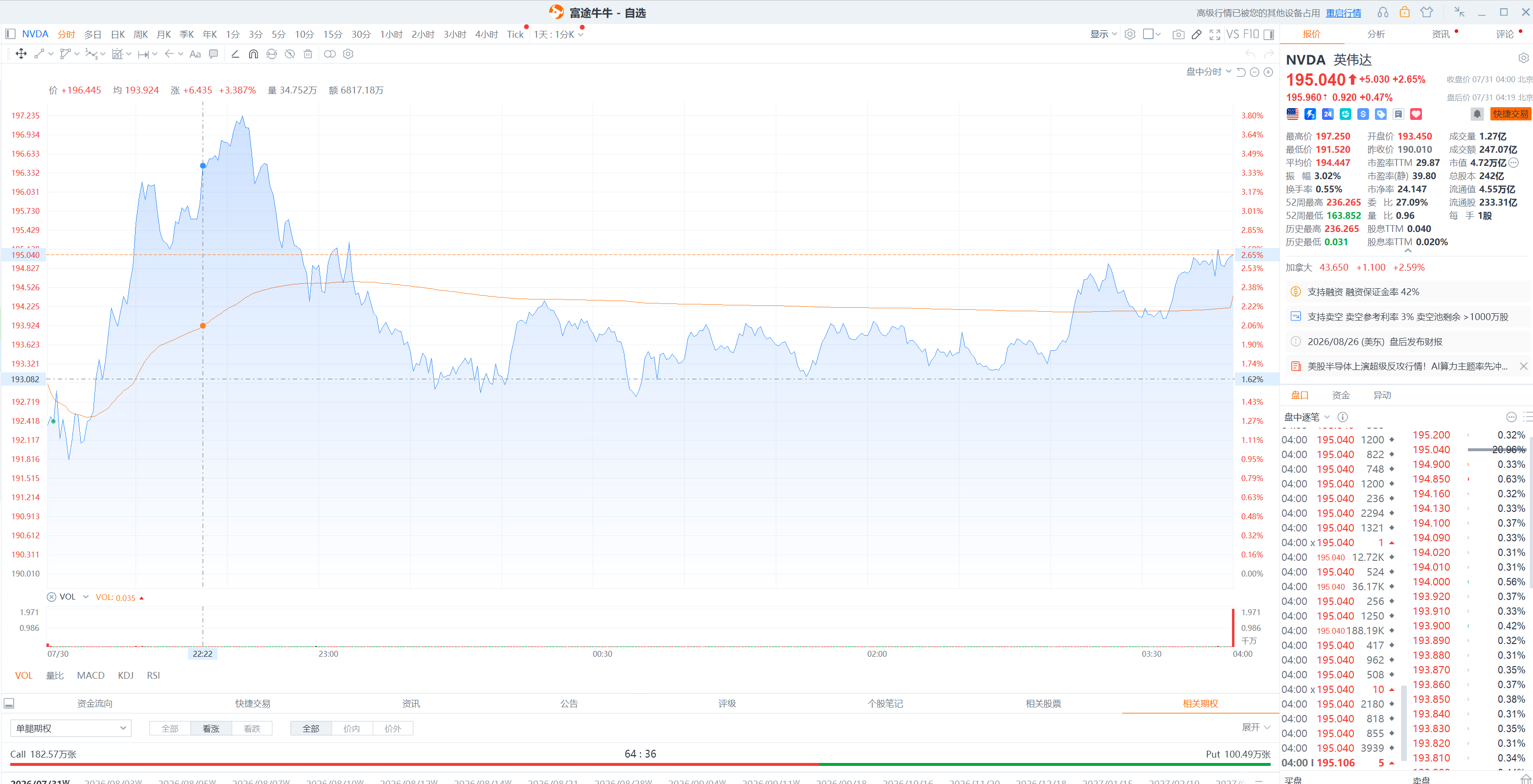Open the layout square dropdown
The image size is (1533, 784).
[x=1152, y=34]
